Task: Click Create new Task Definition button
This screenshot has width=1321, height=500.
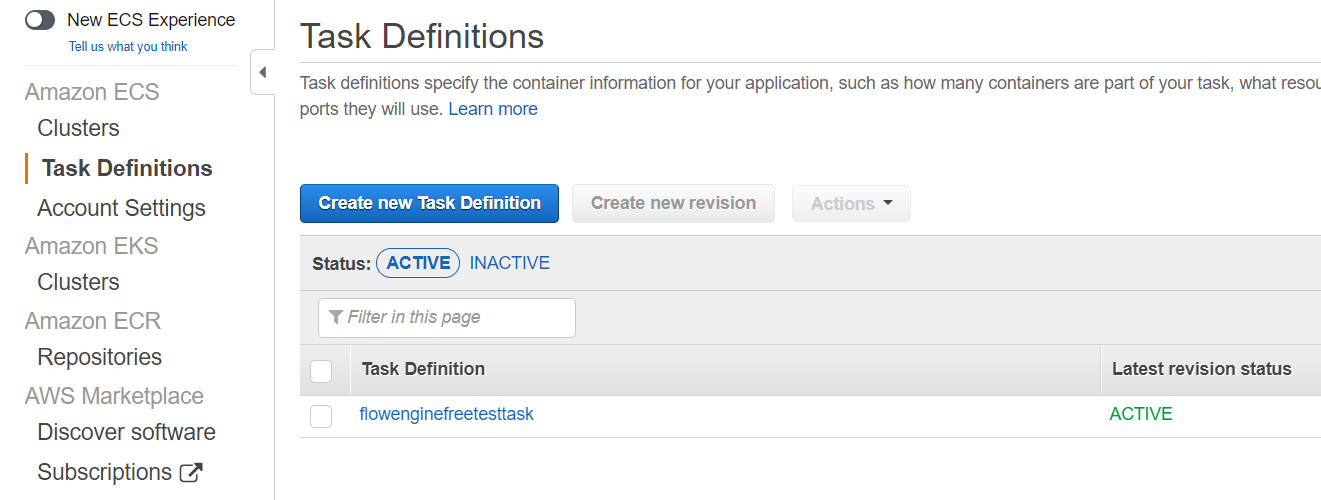Action: point(429,203)
